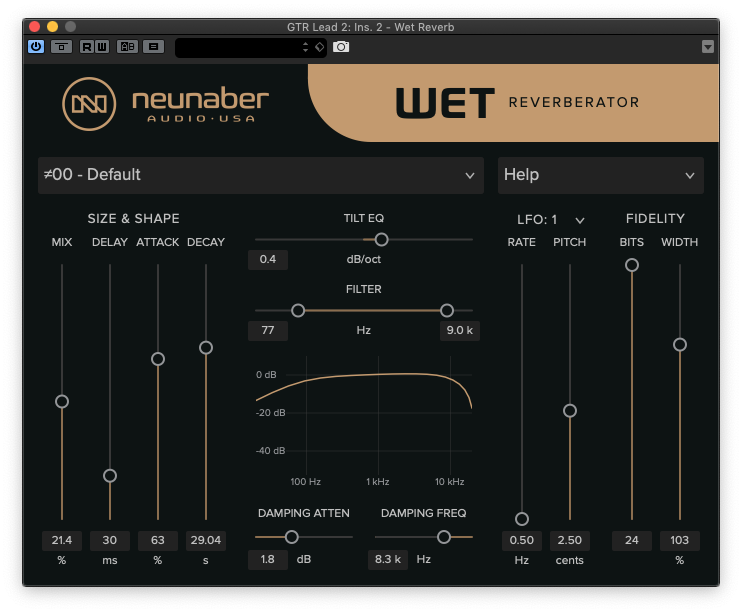Click the REVERBERATOR text
Image resolution: width=742 pixels, height=613 pixels.
pos(574,102)
